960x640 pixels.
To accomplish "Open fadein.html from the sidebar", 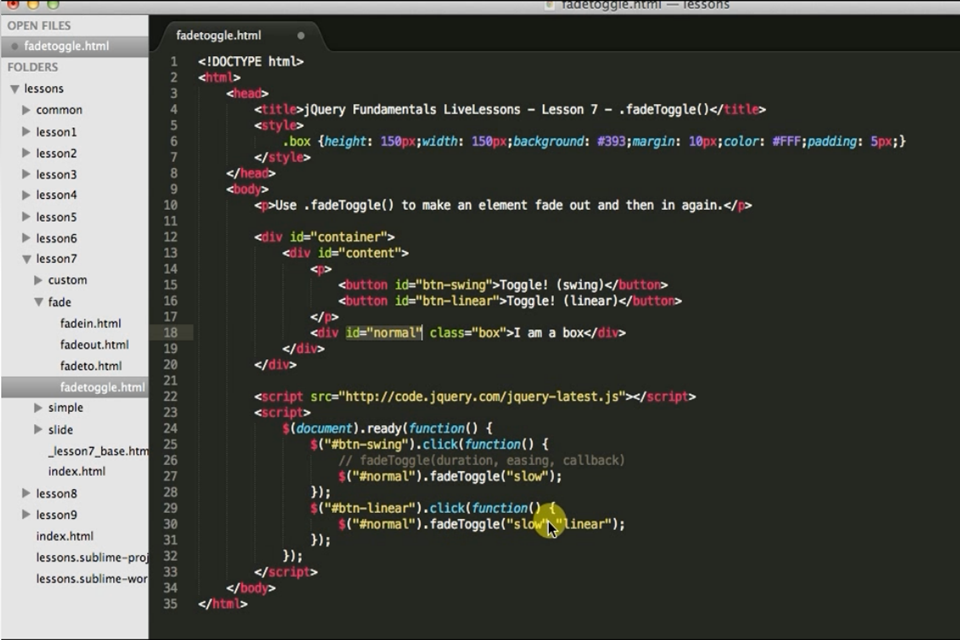I will (90, 323).
